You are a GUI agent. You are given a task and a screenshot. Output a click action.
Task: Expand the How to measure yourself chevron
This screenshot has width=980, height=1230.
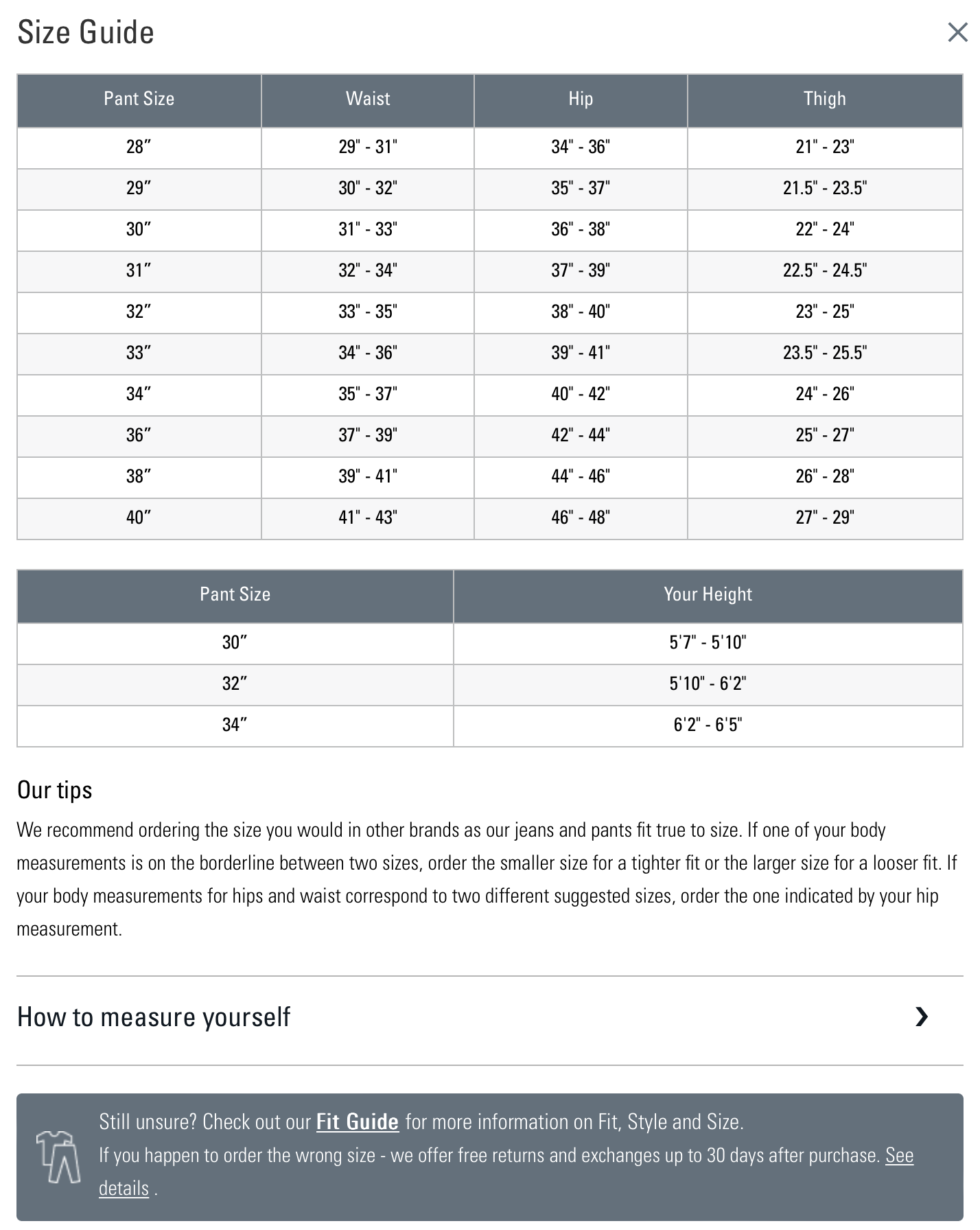tap(922, 1017)
